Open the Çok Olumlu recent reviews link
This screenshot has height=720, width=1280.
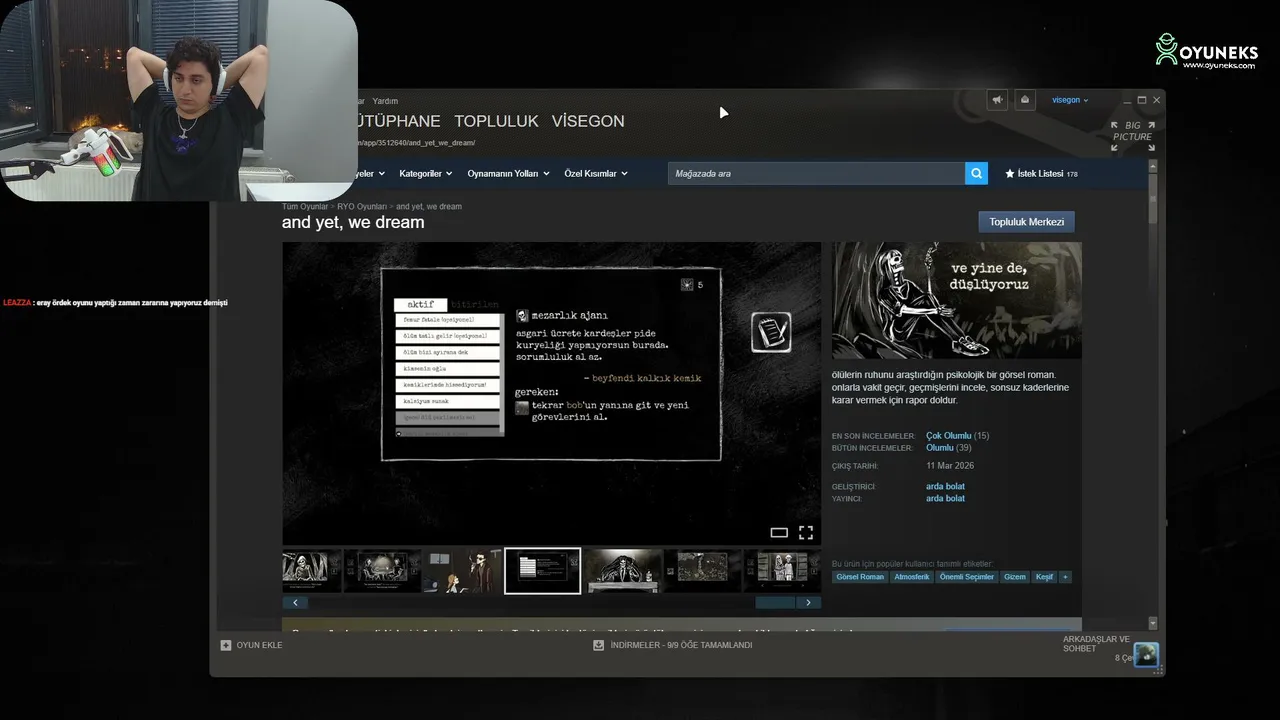point(949,436)
